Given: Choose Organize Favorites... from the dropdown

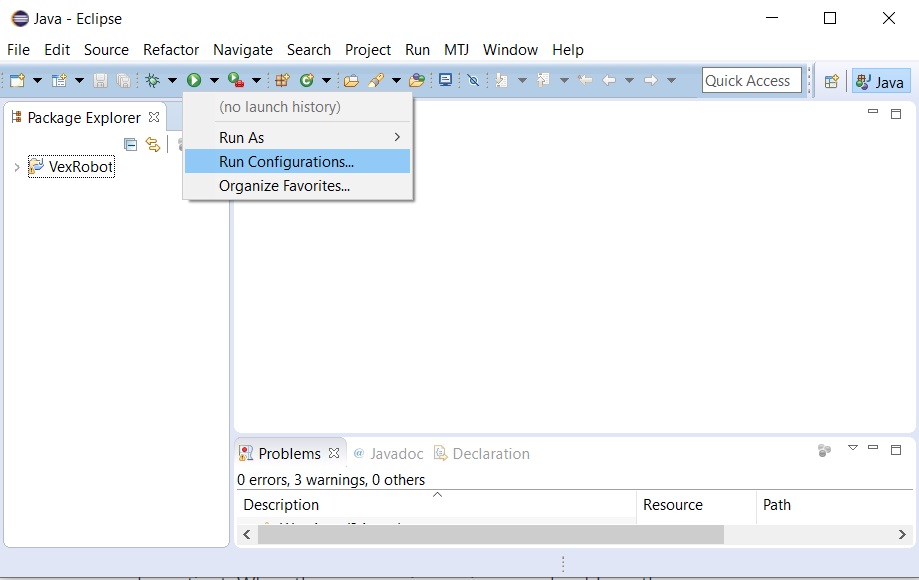Looking at the screenshot, I should [x=298, y=186].
